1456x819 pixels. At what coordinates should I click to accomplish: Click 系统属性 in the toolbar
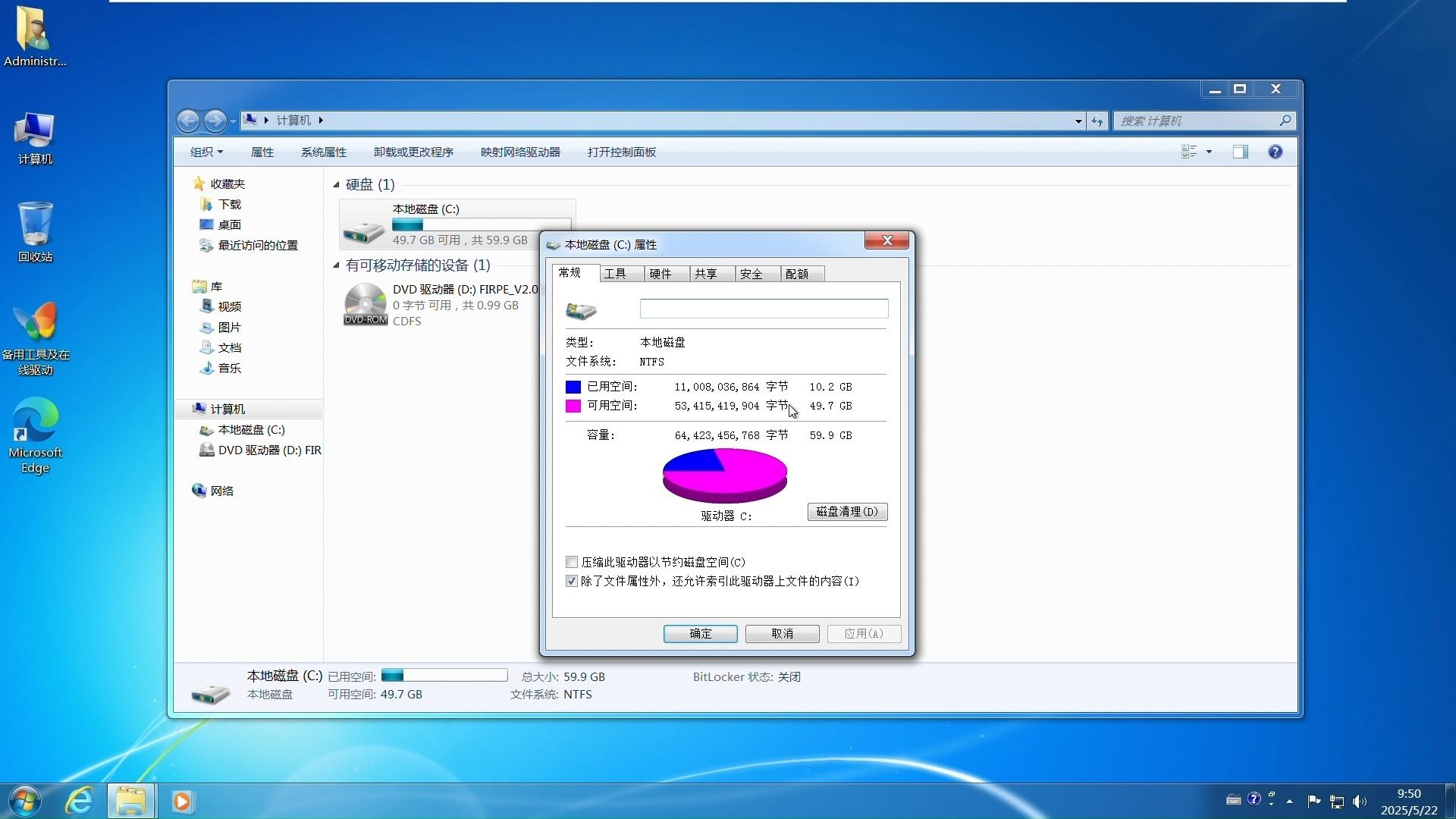point(324,152)
